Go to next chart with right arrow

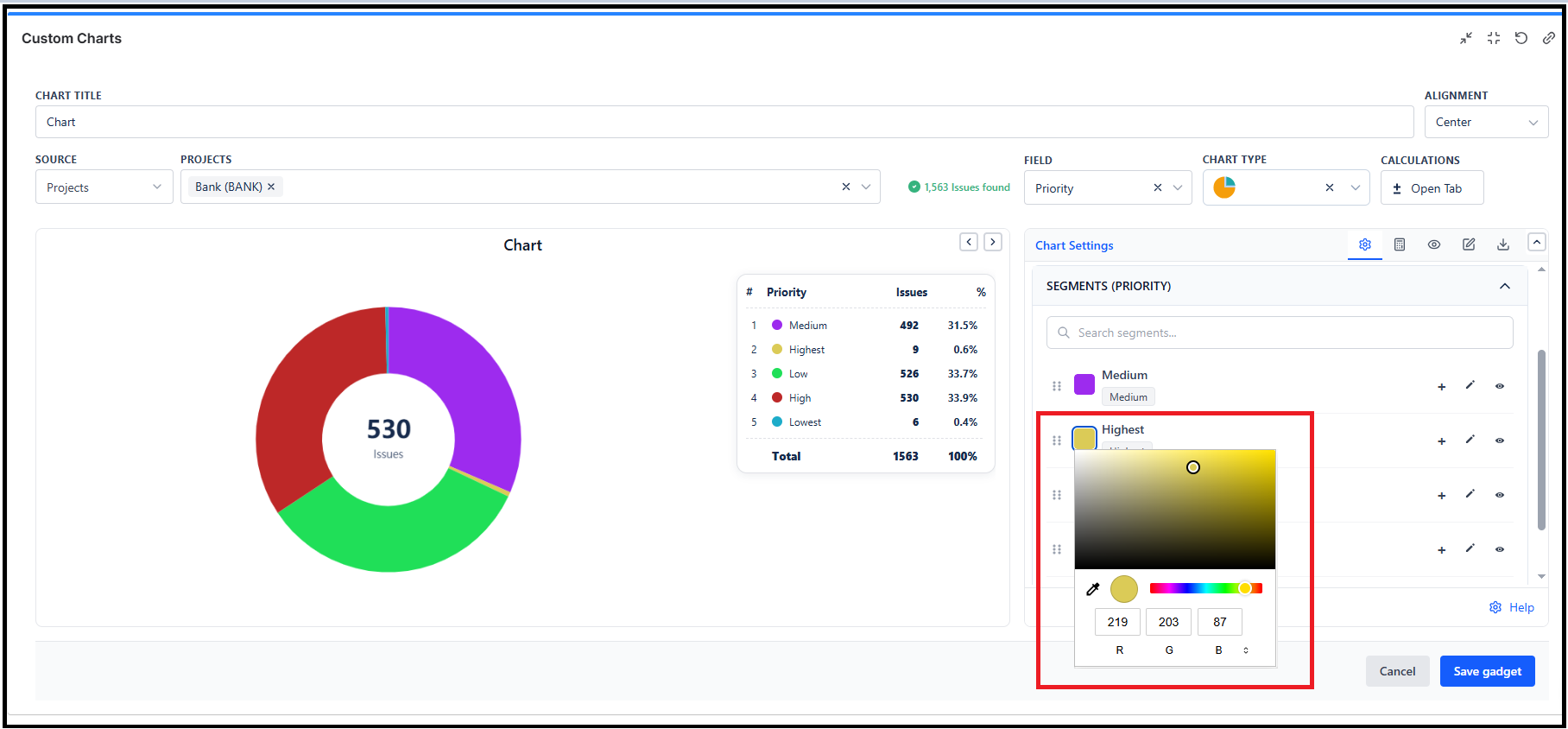click(x=993, y=242)
